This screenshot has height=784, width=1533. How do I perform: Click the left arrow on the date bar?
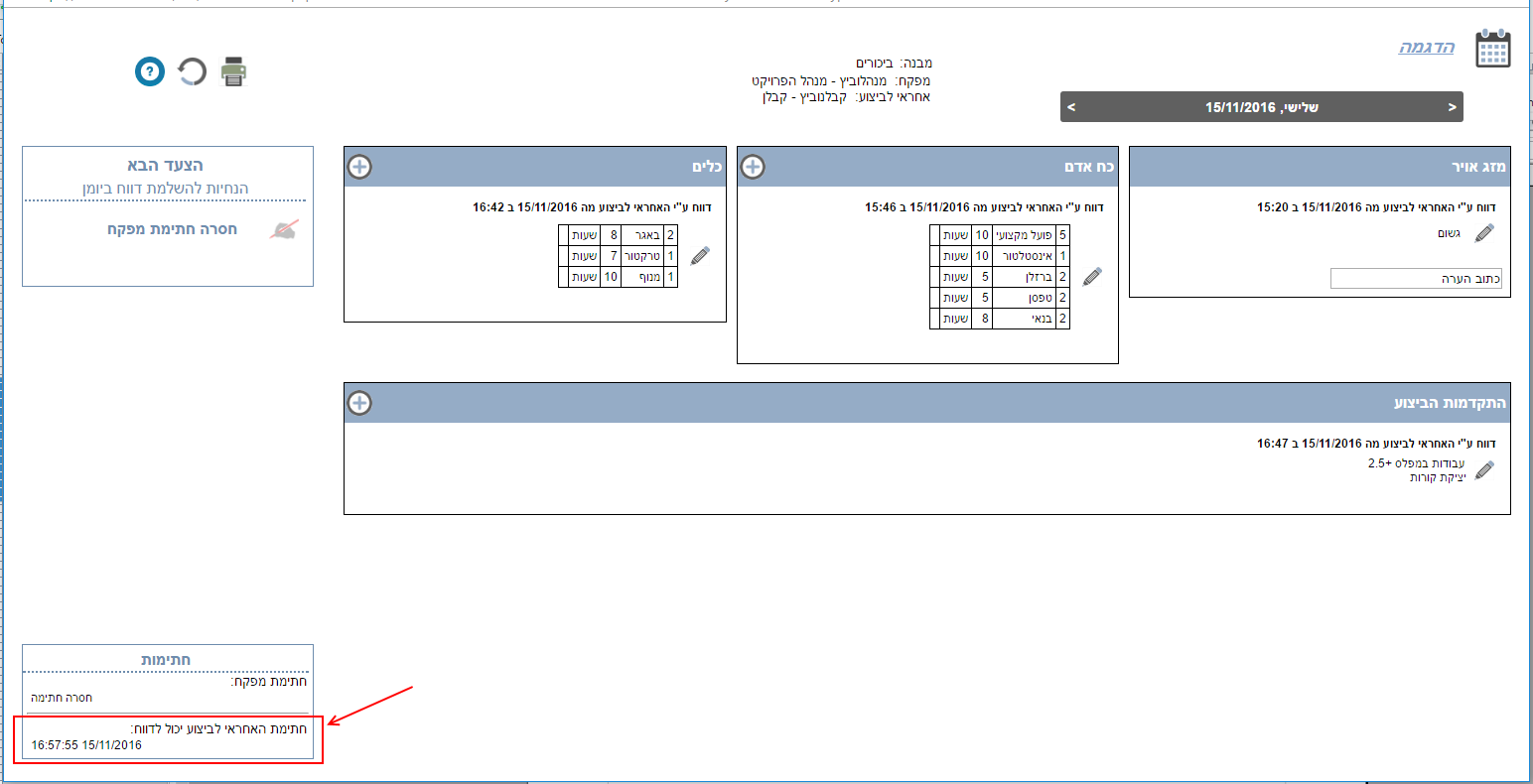click(x=1071, y=107)
